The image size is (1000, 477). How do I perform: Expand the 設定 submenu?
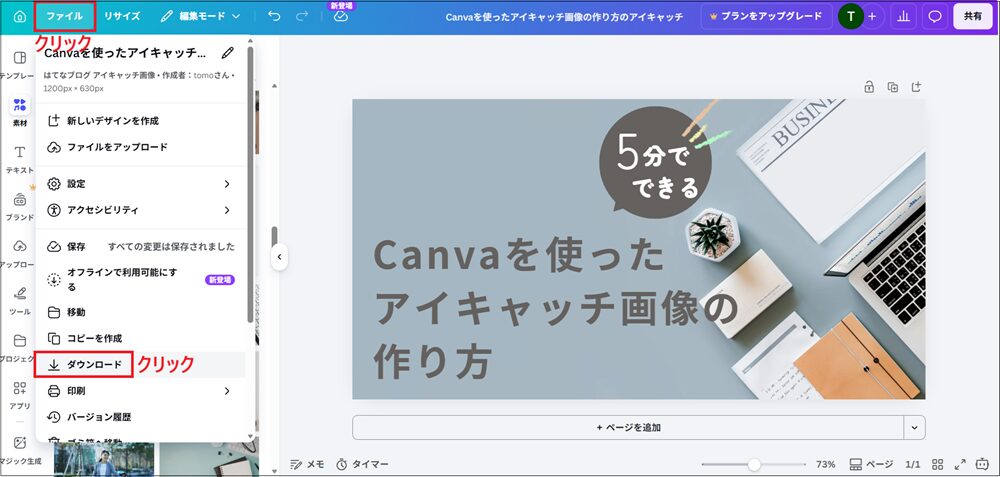140,184
